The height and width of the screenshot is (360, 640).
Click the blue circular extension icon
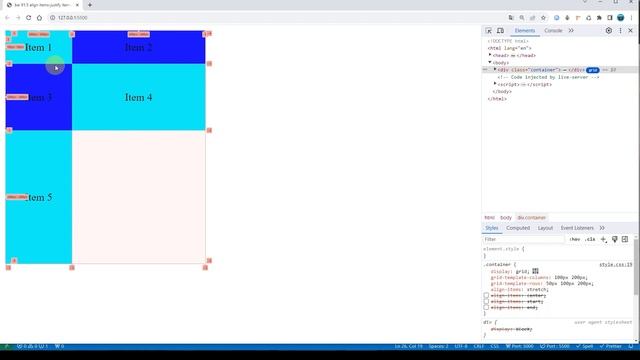(x=556, y=18)
